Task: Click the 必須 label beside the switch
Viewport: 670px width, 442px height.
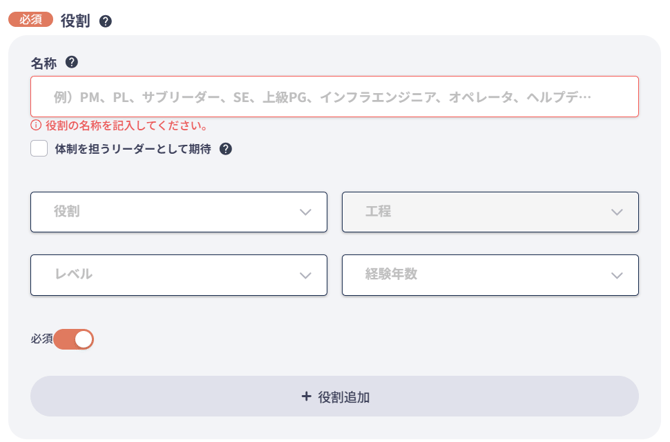Action: [41, 339]
